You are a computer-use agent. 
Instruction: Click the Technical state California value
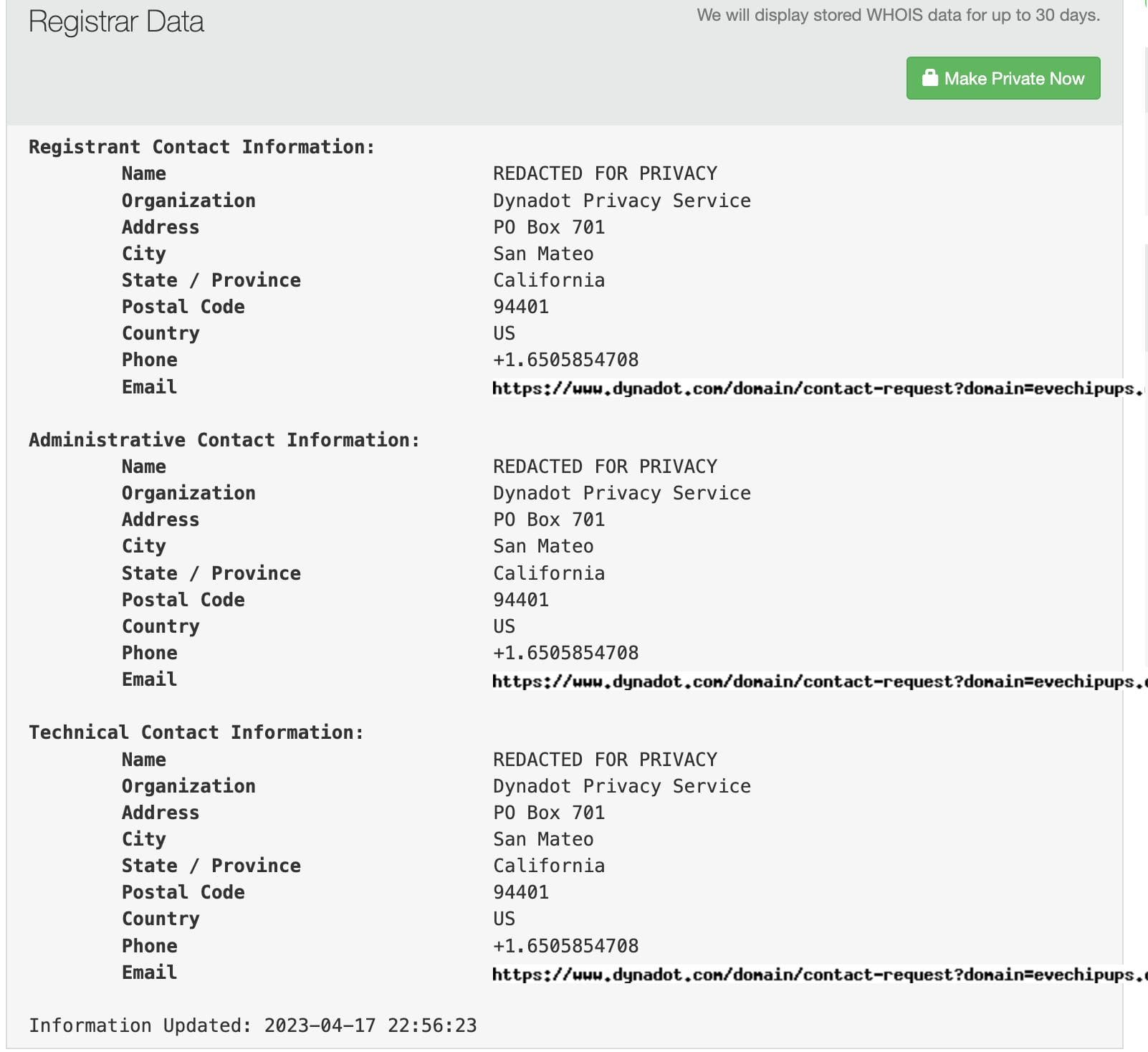coord(549,866)
